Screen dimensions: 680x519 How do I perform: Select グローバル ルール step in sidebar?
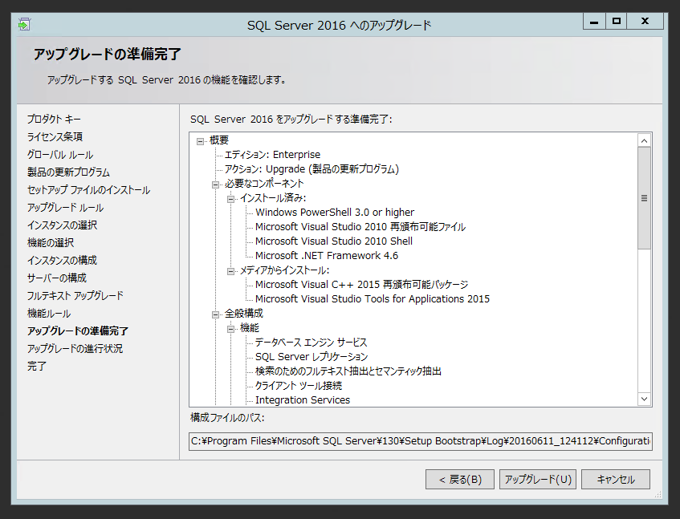[60, 154]
